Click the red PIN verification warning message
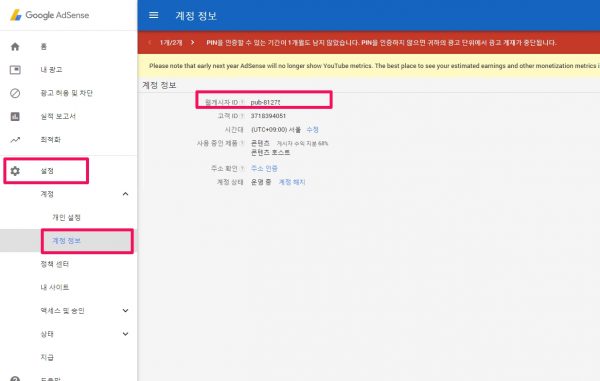This screenshot has height=381, width=600. [382, 42]
